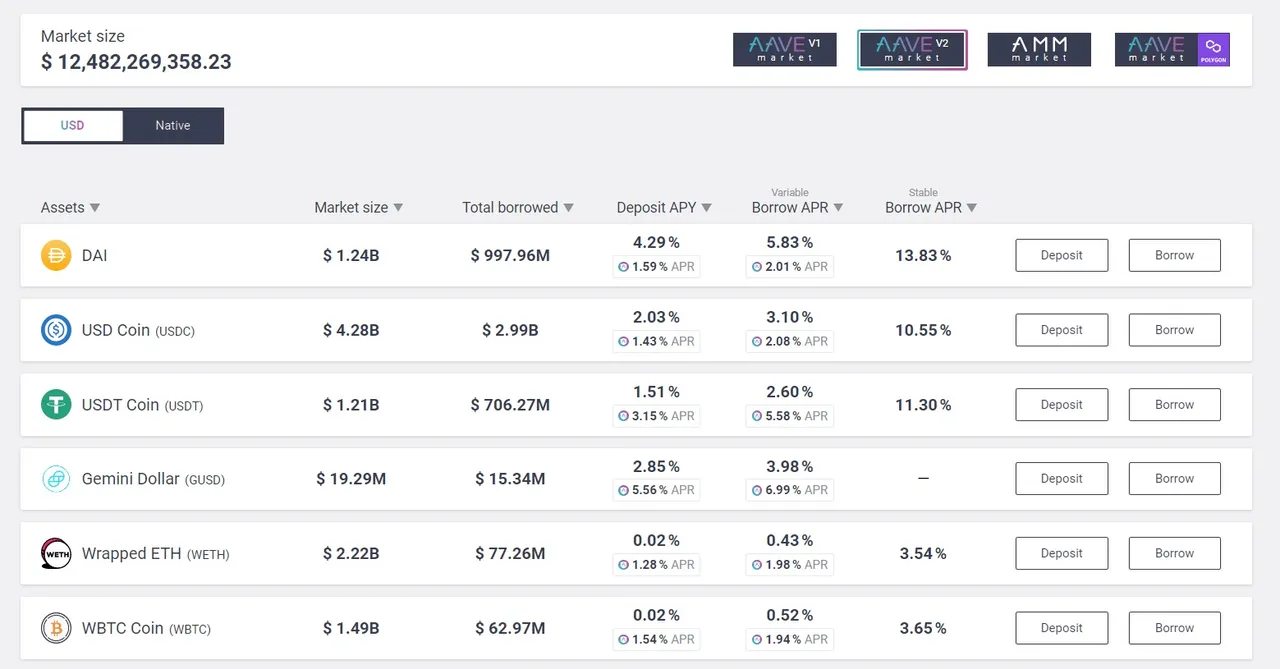This screenshot has height=669, width=1280.
Task: Click GUSD variable borrow rate 3.98 %
Action: point(789,466)
